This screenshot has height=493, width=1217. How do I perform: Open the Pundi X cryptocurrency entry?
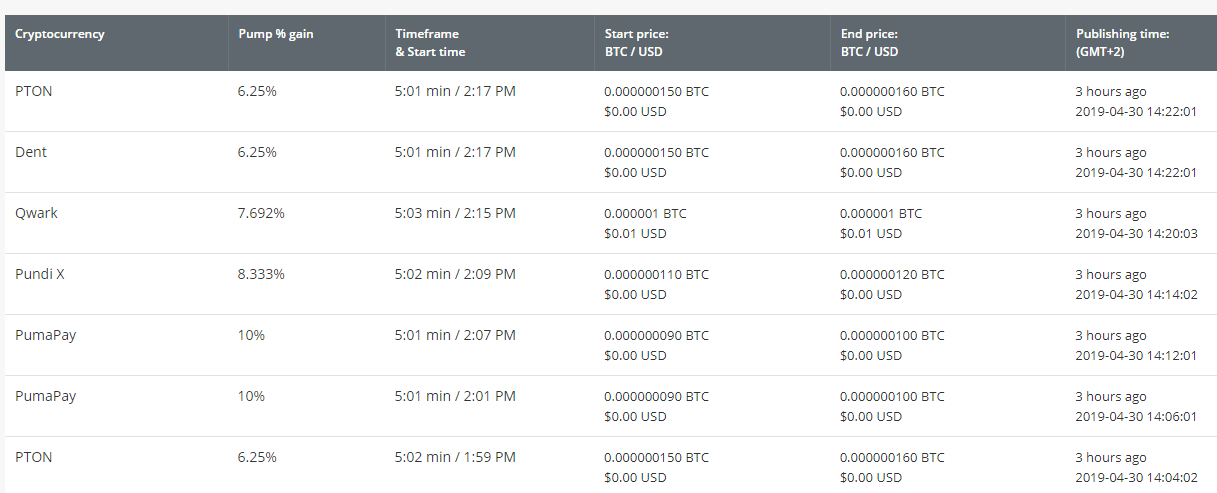(x=40, y=274)
